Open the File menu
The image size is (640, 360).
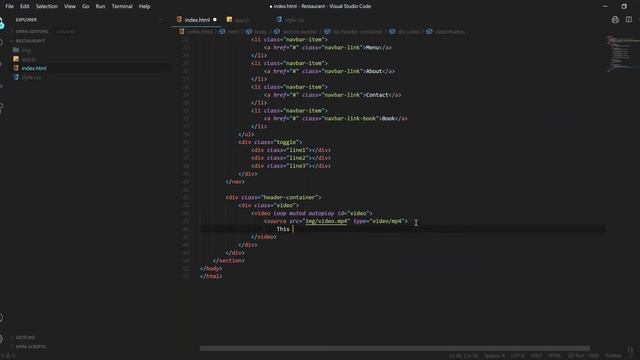[x=9, y=6]
